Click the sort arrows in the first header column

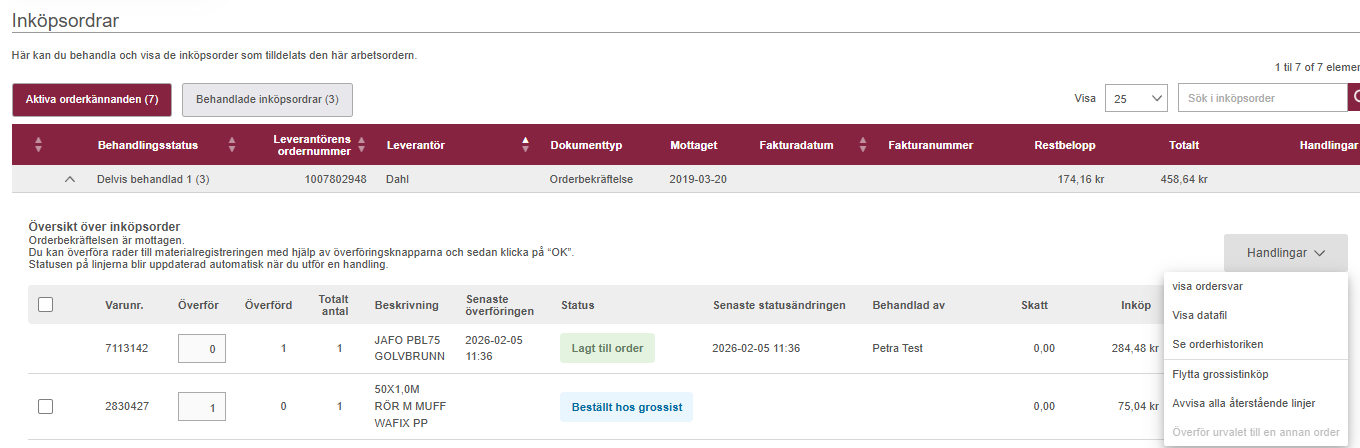click(x=38, y=145)
